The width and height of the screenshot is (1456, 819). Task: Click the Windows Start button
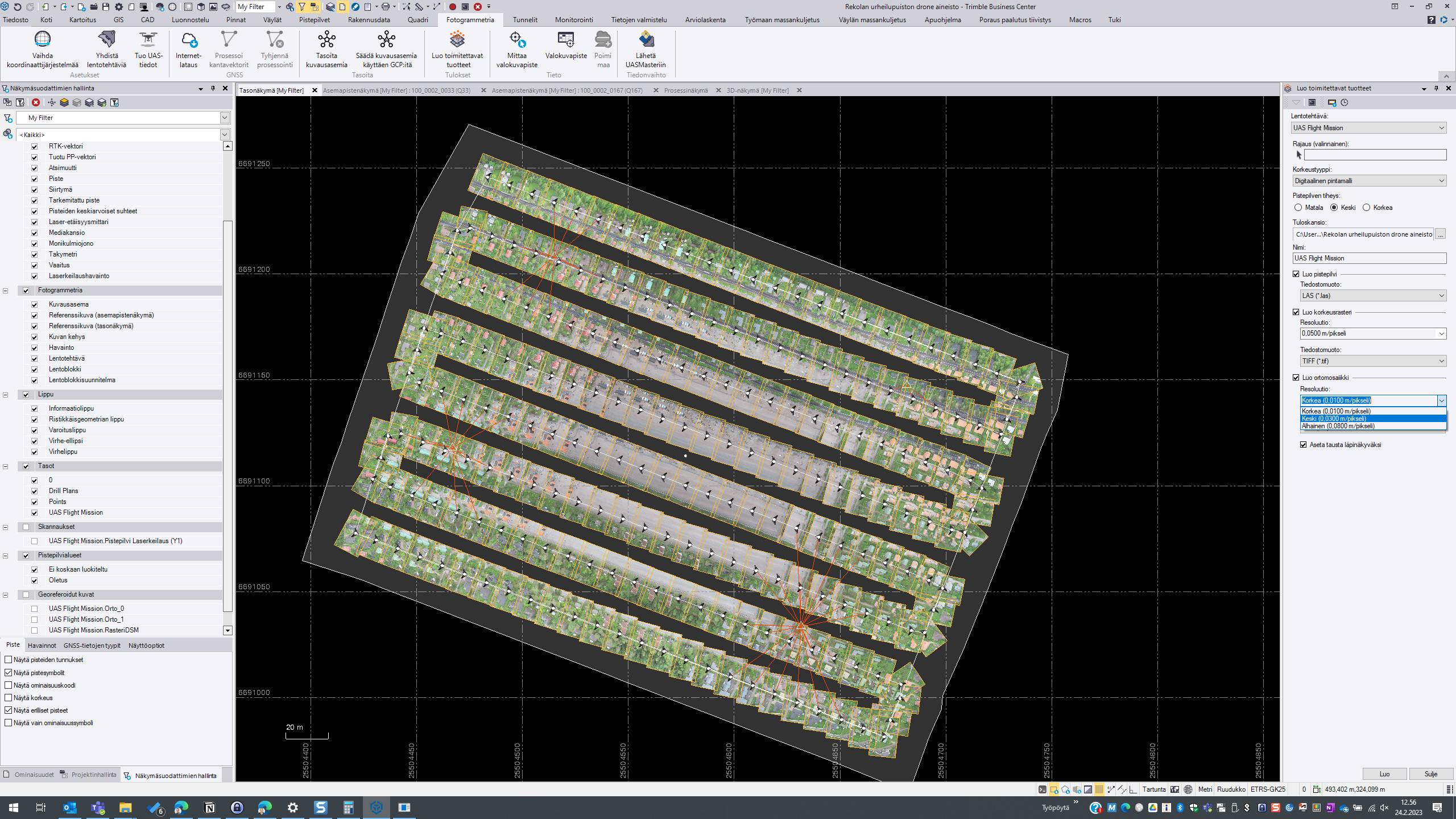coord(13,808)
